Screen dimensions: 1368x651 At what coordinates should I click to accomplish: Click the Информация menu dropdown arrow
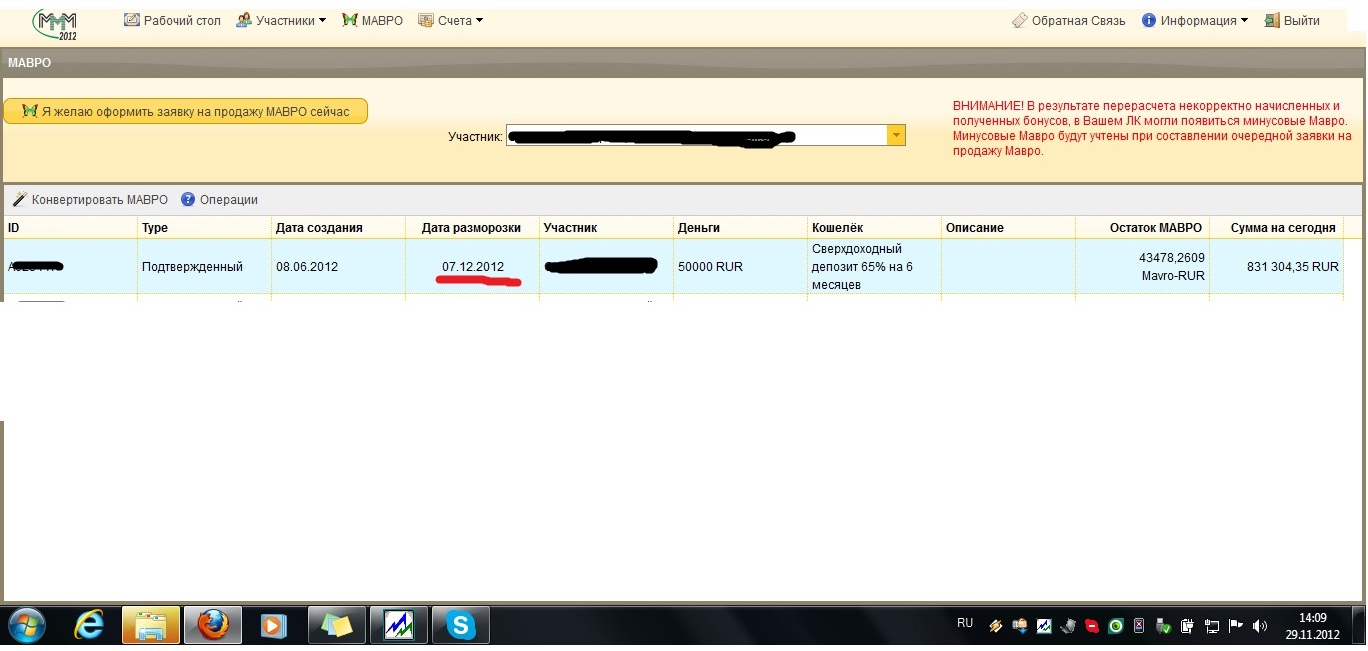click(x=1243, y=21)
